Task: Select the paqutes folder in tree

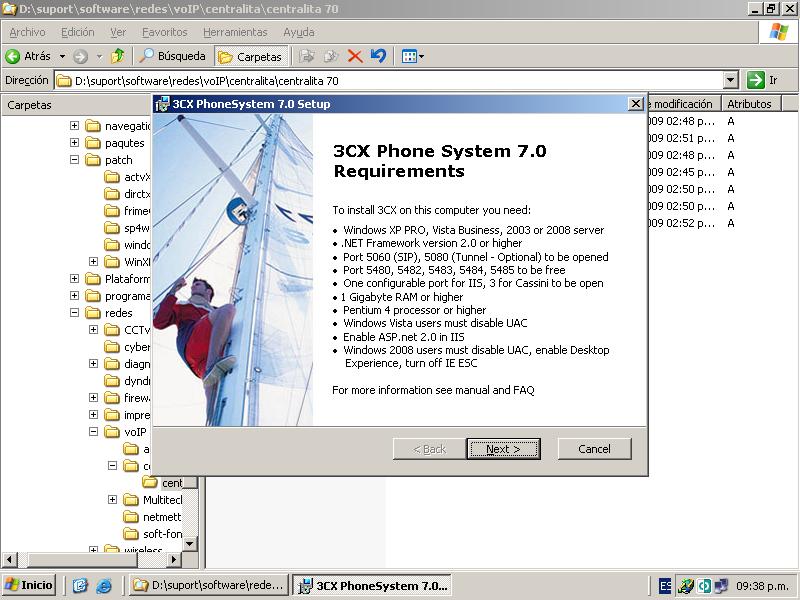Action: pyautogui.click(x=124, y=143)
